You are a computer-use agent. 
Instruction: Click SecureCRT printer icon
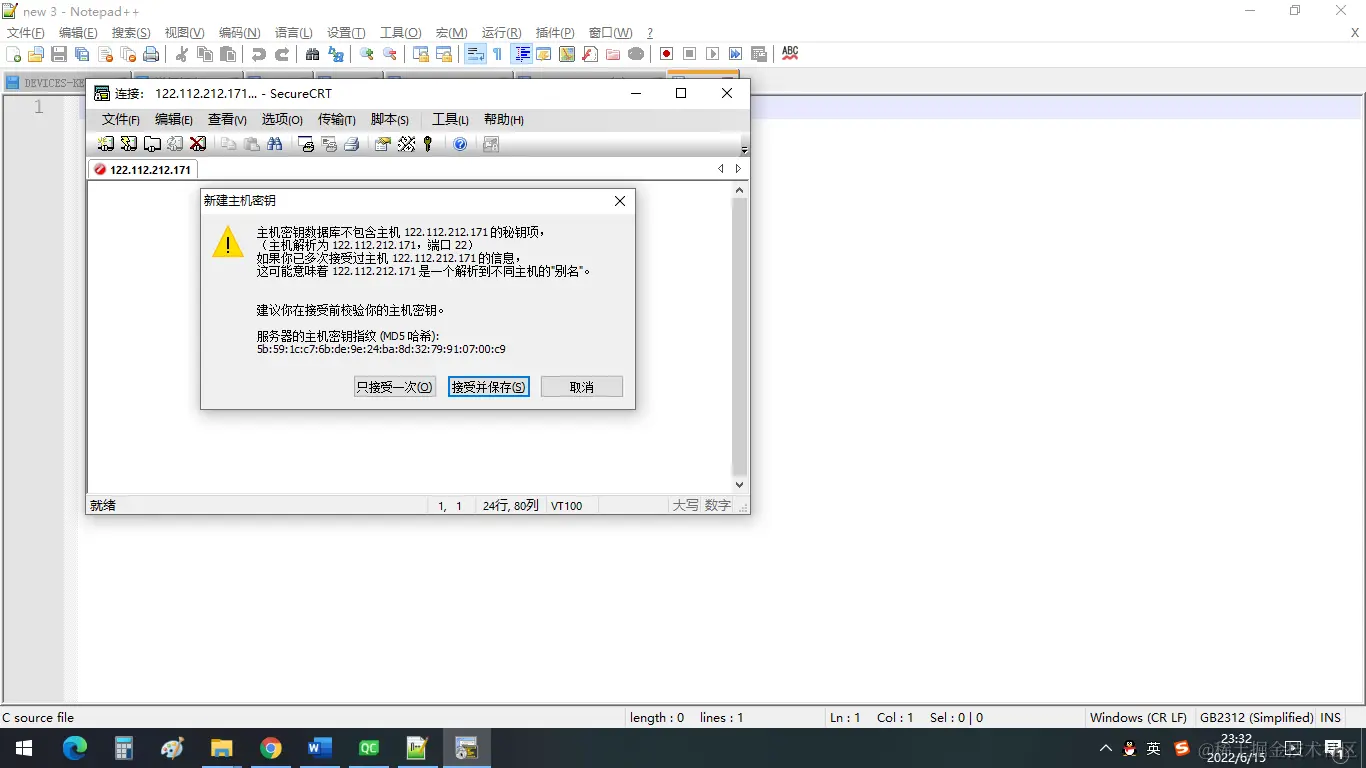pyautogui.click(x=351, y=144)
